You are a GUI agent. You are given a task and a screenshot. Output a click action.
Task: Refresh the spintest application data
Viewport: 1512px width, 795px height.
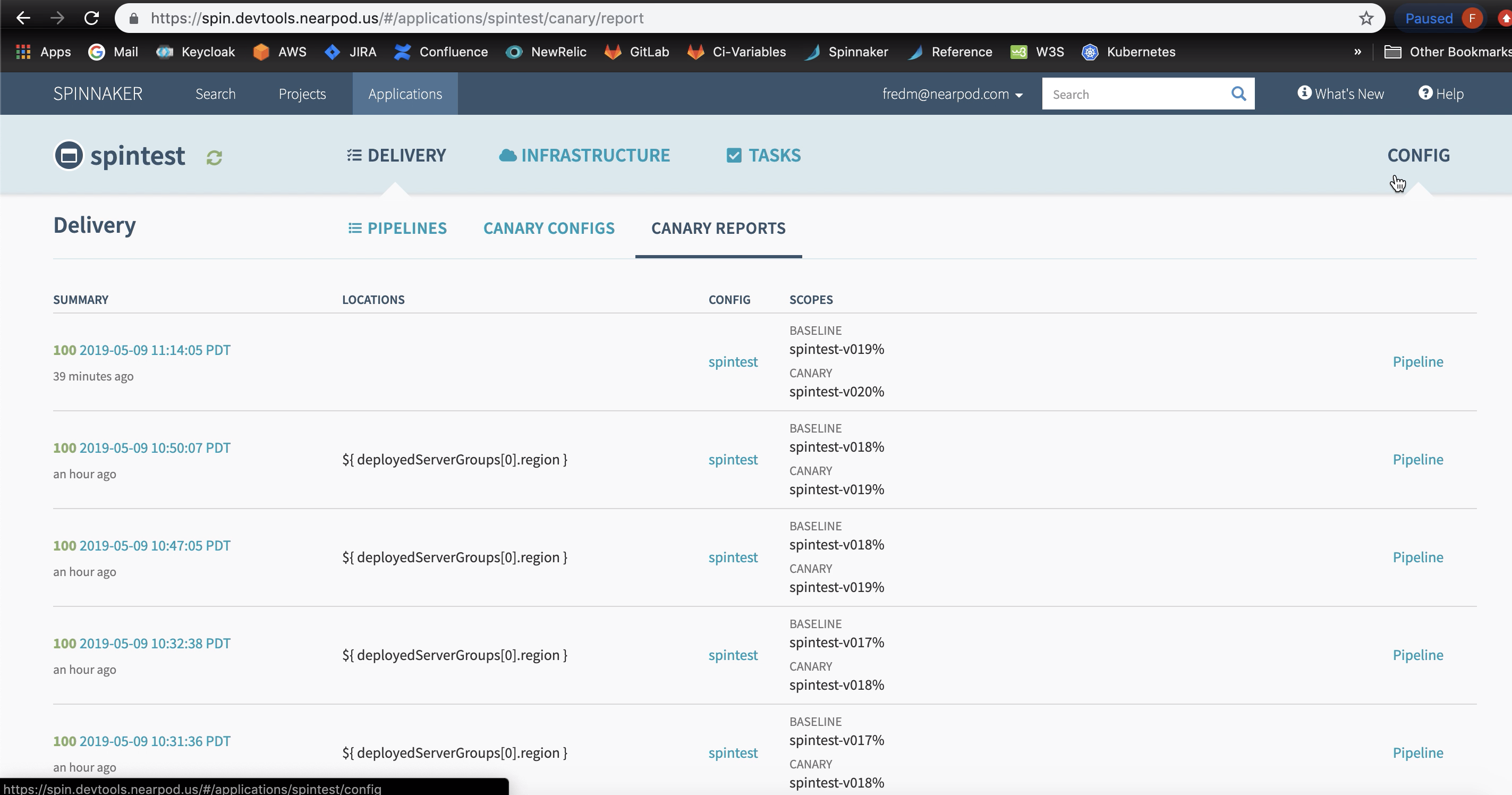(x=214, y=157)
